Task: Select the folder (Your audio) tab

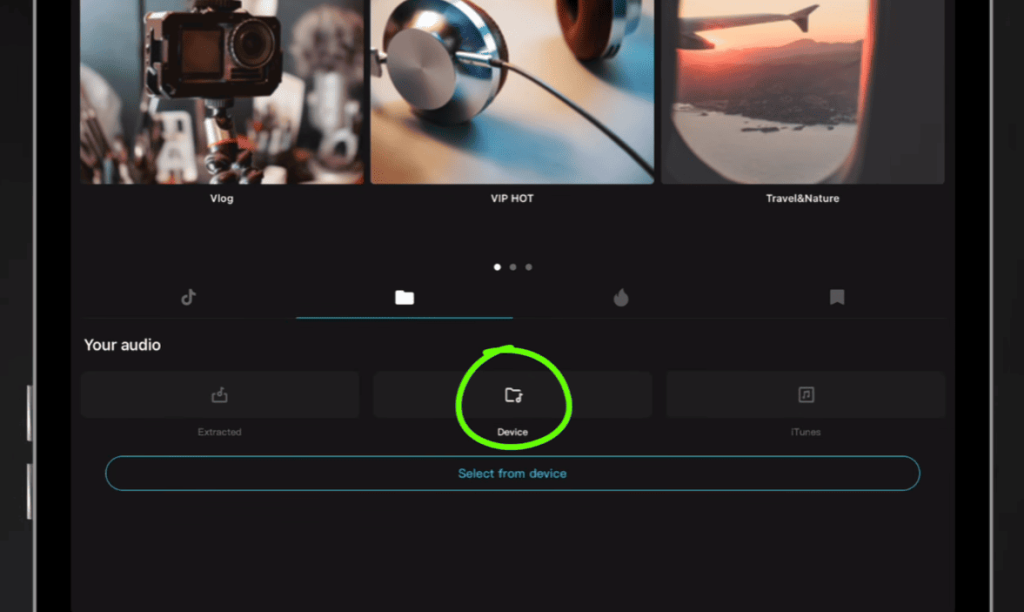Action: 404,298
